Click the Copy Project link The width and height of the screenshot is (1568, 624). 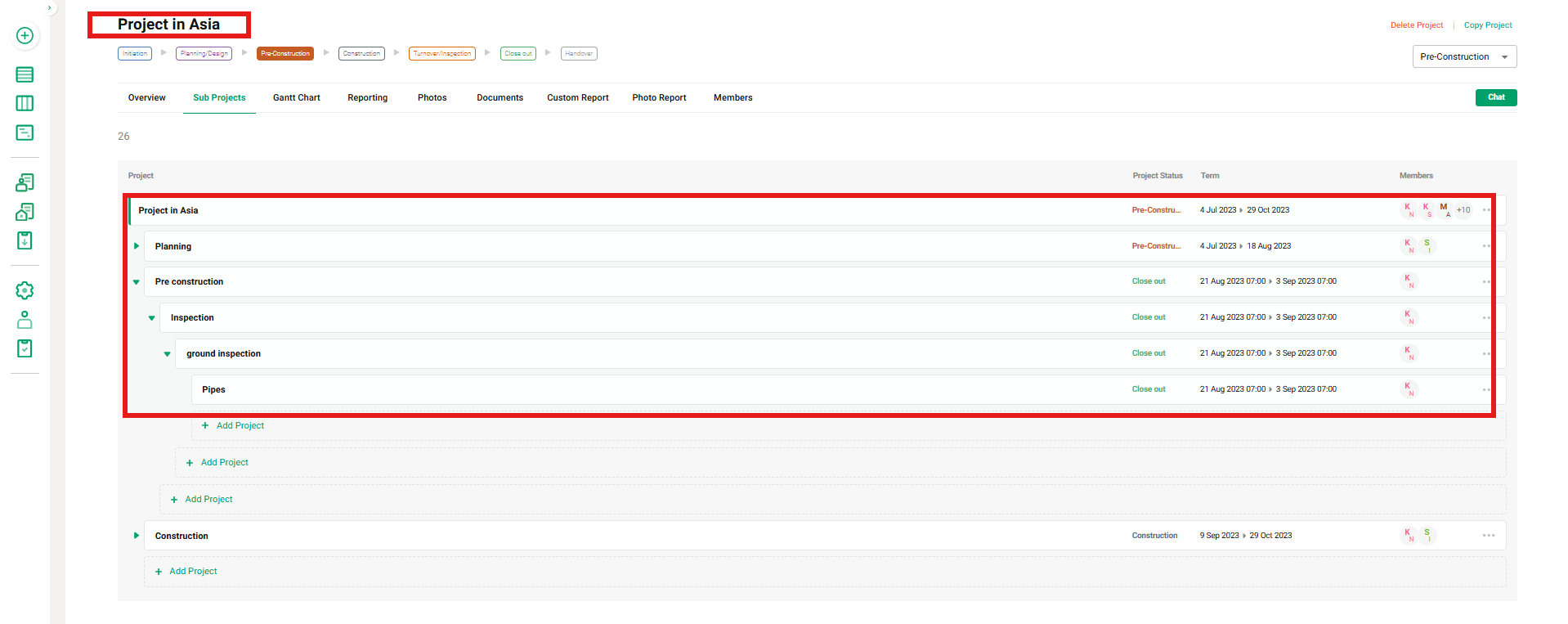point(1487,25)
